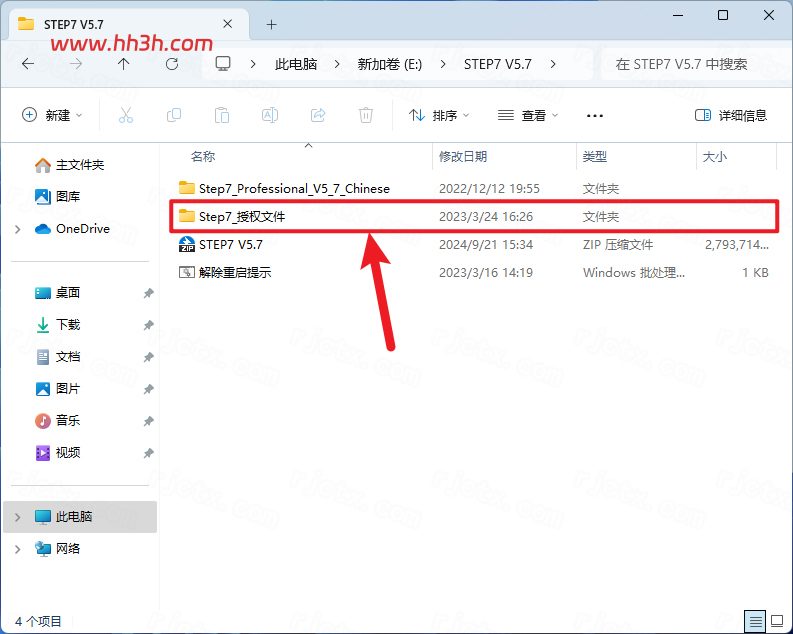The image size is (793, 634).
Task: Open 图库 in the sidebar
Action: (x=68, y=196)
